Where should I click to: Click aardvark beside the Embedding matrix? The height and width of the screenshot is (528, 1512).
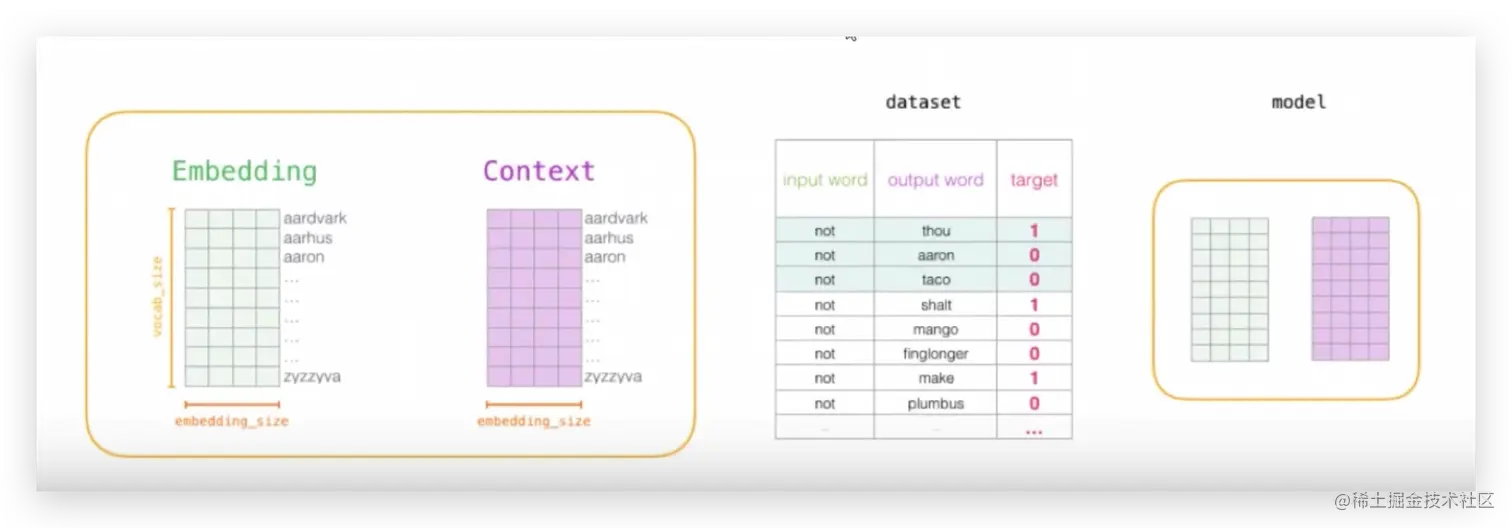315,218
